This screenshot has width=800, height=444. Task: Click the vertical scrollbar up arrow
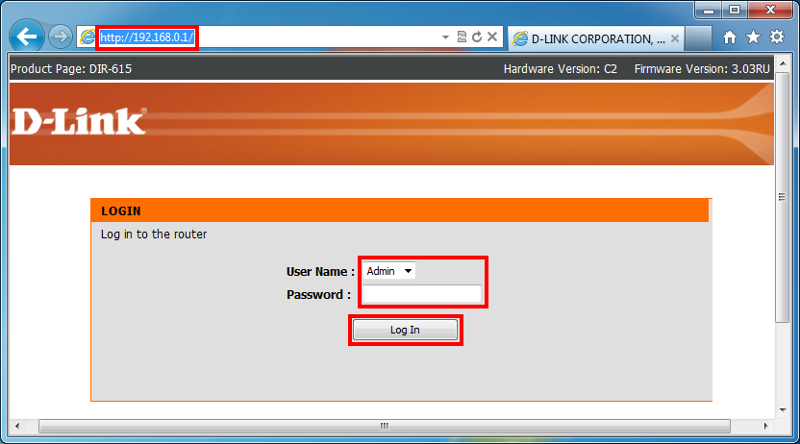783,63
